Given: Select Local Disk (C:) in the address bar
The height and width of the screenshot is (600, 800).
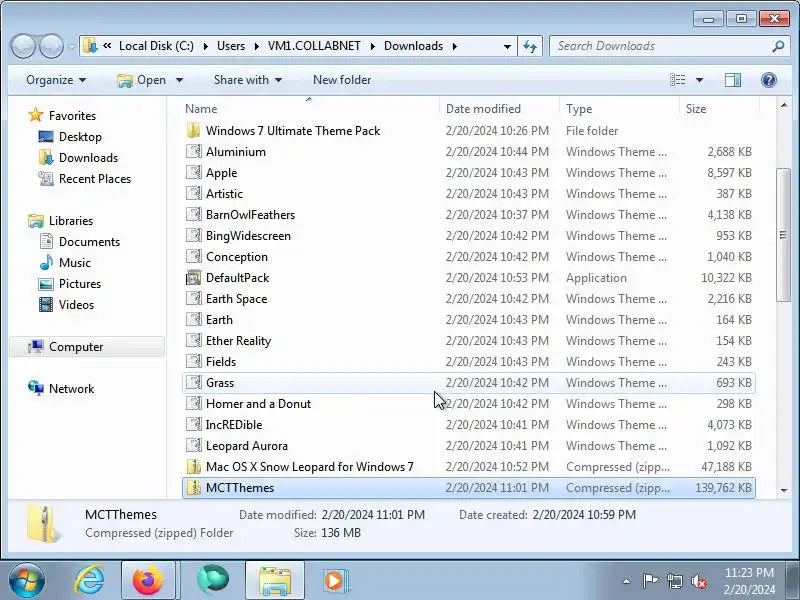Looking at the screenshot, I should click(156, 46).
